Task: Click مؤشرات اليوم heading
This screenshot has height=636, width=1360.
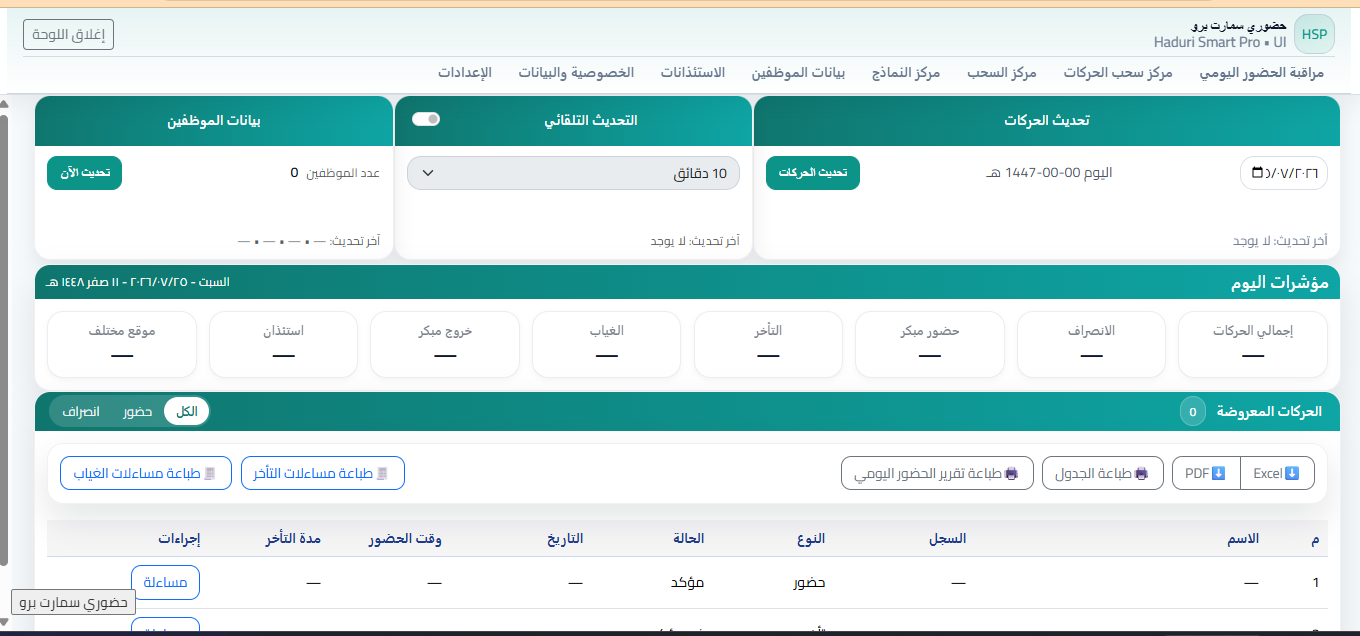Action: tap(1280, 283)
